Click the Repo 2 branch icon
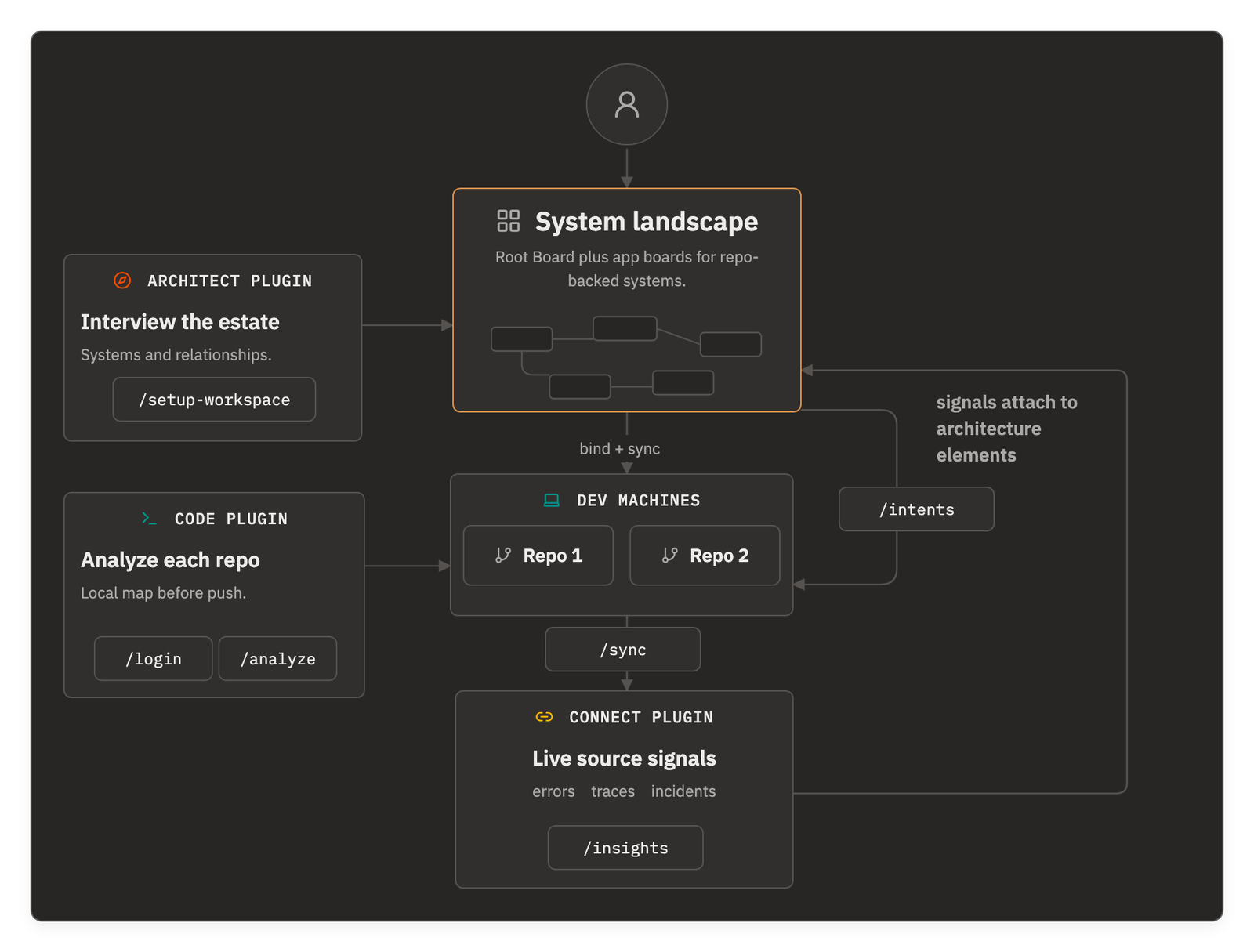Screen dimensions: 1254x952 point(670,556)
